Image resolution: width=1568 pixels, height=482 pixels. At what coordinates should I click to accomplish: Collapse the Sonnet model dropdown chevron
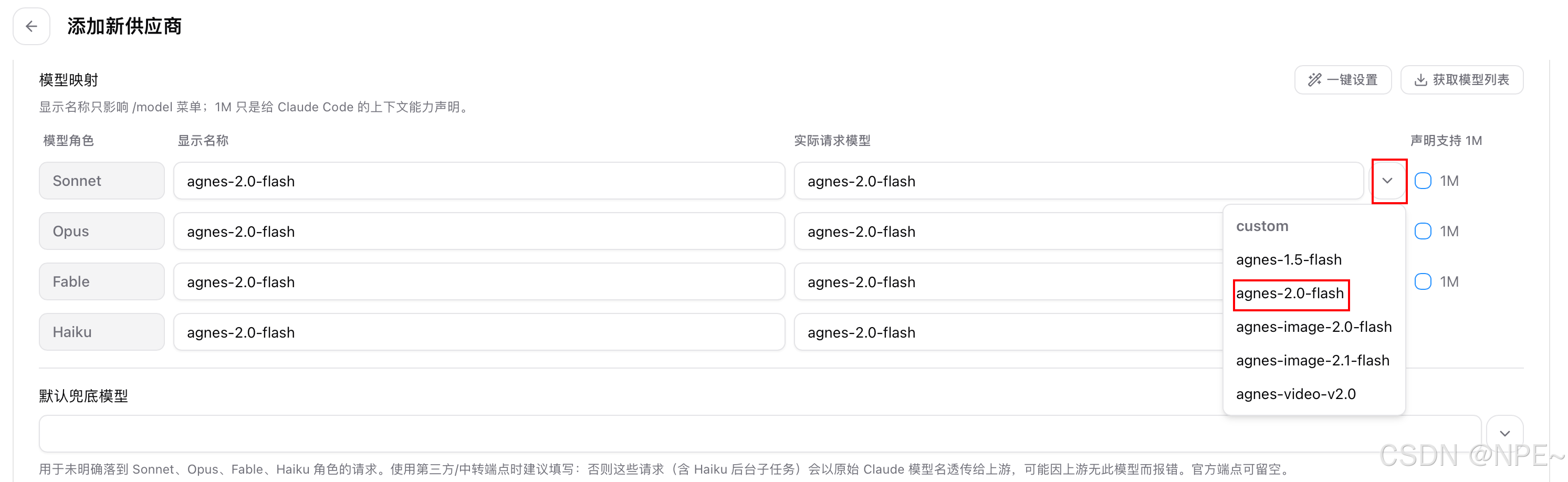point(1387,181)
